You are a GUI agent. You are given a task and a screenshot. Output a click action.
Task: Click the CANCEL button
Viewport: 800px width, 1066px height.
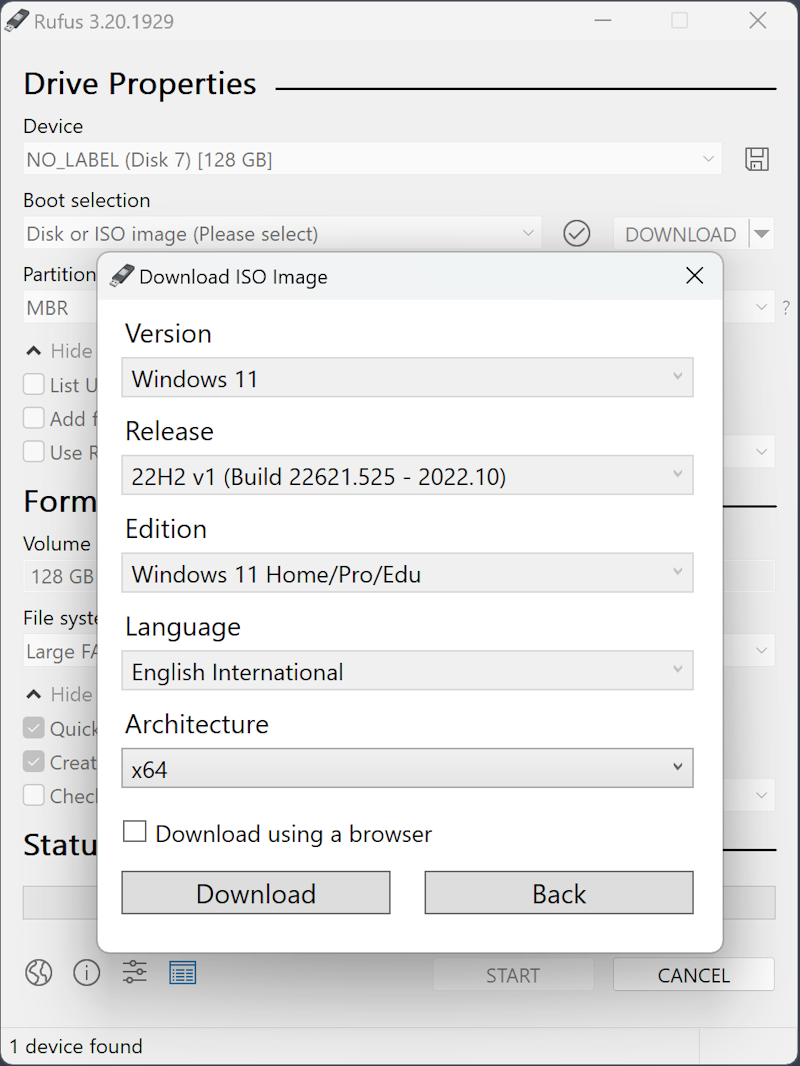point(693,975)
